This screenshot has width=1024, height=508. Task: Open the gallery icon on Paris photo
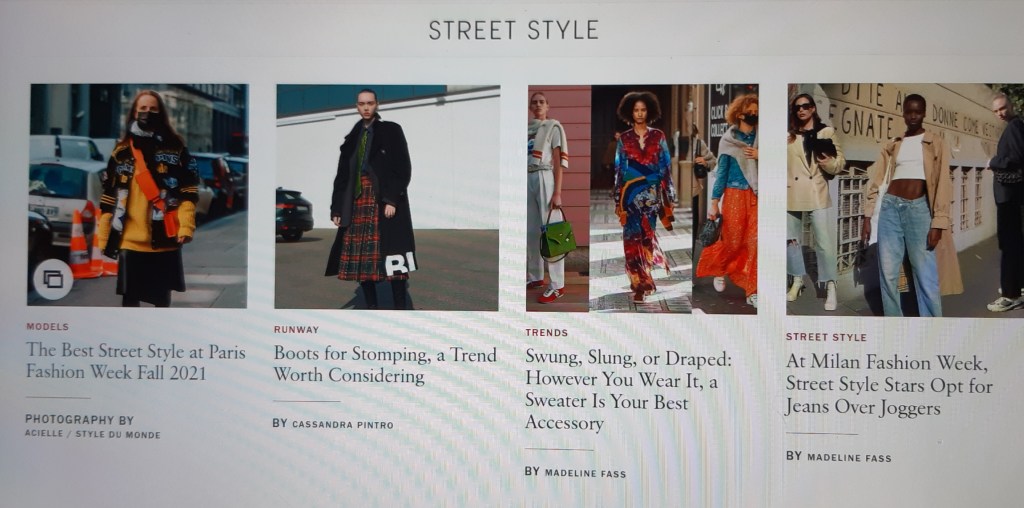(53, 279)
